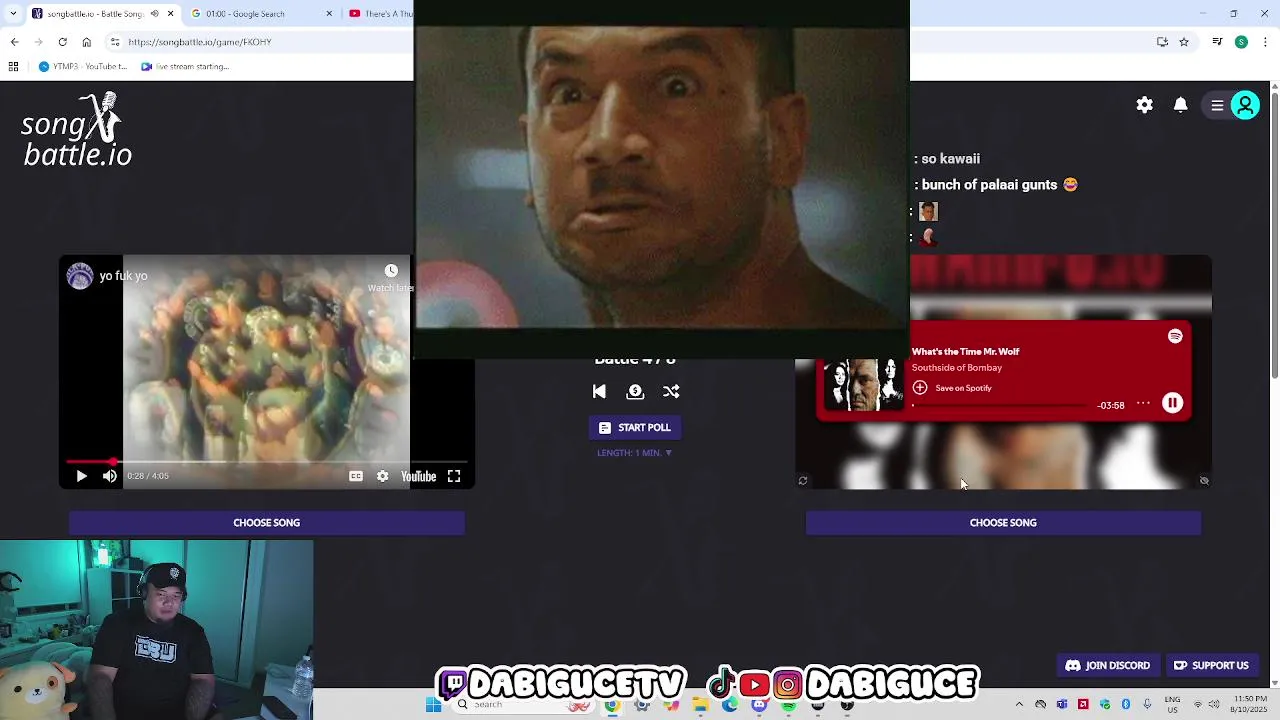1280x720 pixels.
Task: Open the notifications bell
Action: pos(1181,105)
